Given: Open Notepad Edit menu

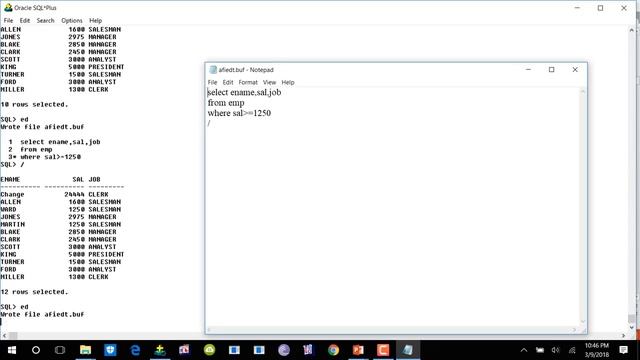Looking at the screenshot, I should pos(228,82).
